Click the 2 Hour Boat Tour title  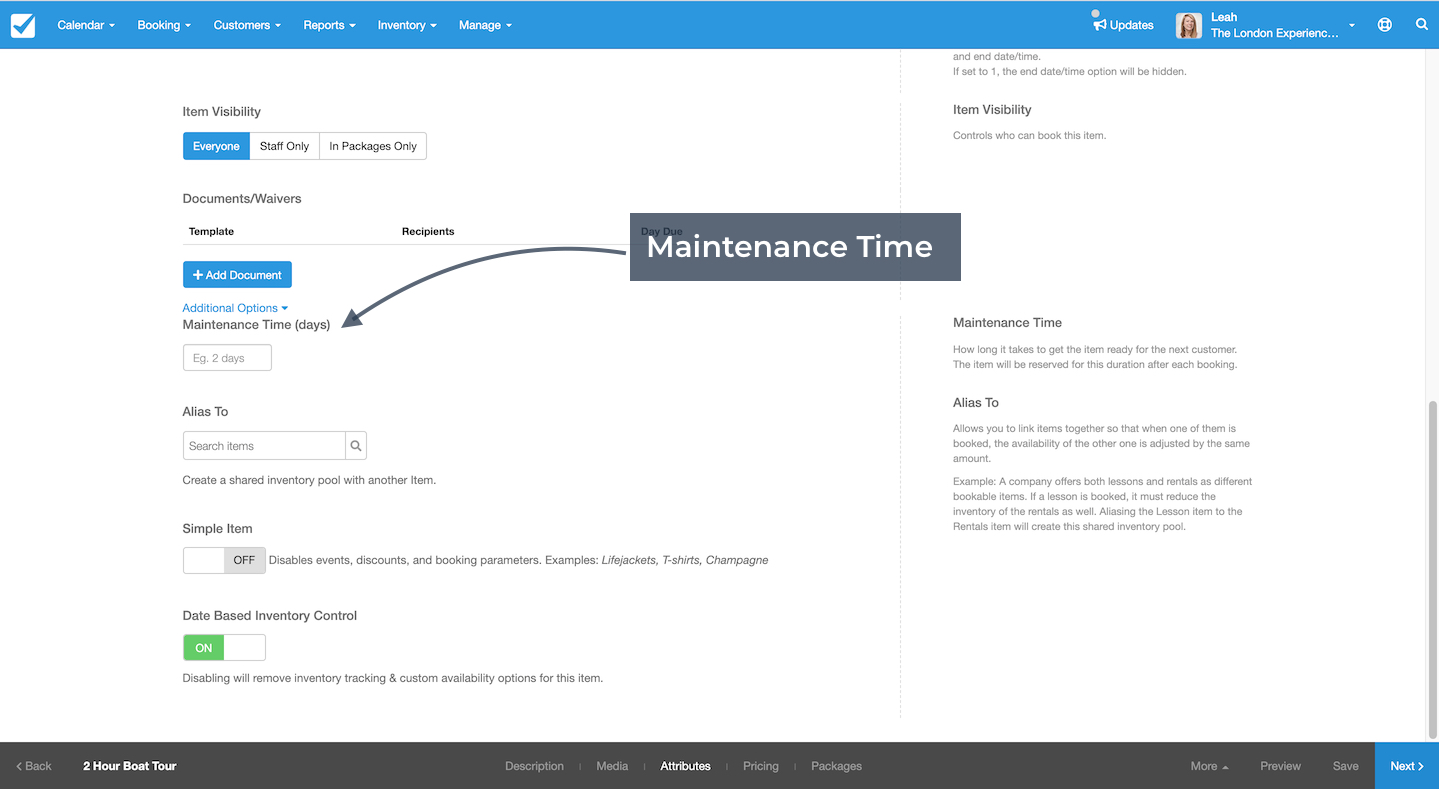tap(130, 766)
